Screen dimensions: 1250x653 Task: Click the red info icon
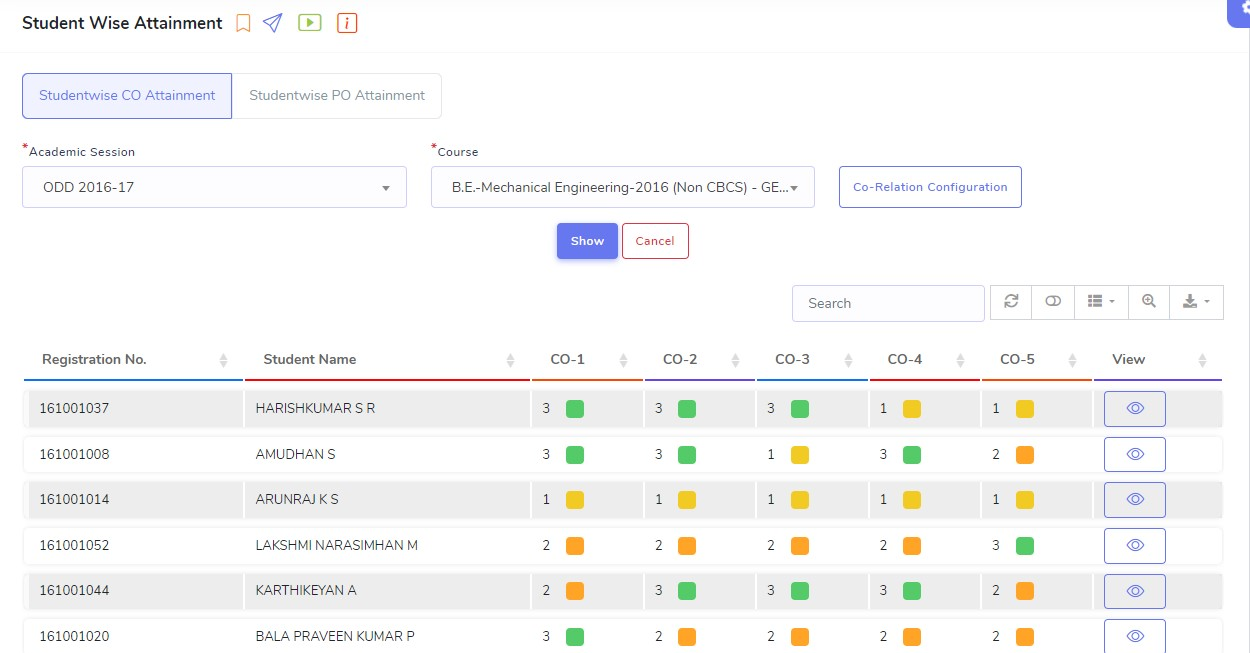point(347,23)
